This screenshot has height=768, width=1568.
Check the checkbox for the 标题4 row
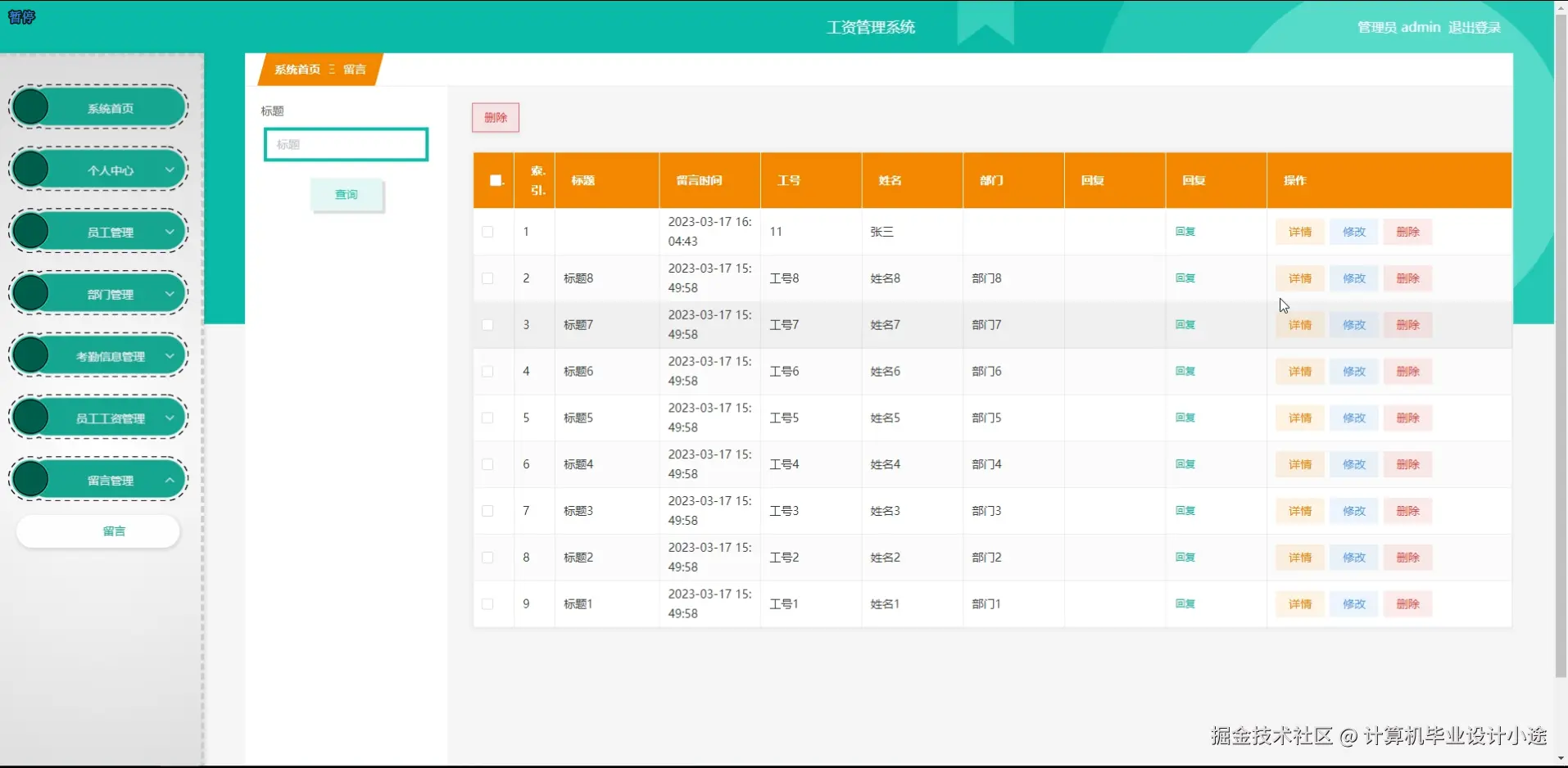pyautogui.click(x=487, y=464)
